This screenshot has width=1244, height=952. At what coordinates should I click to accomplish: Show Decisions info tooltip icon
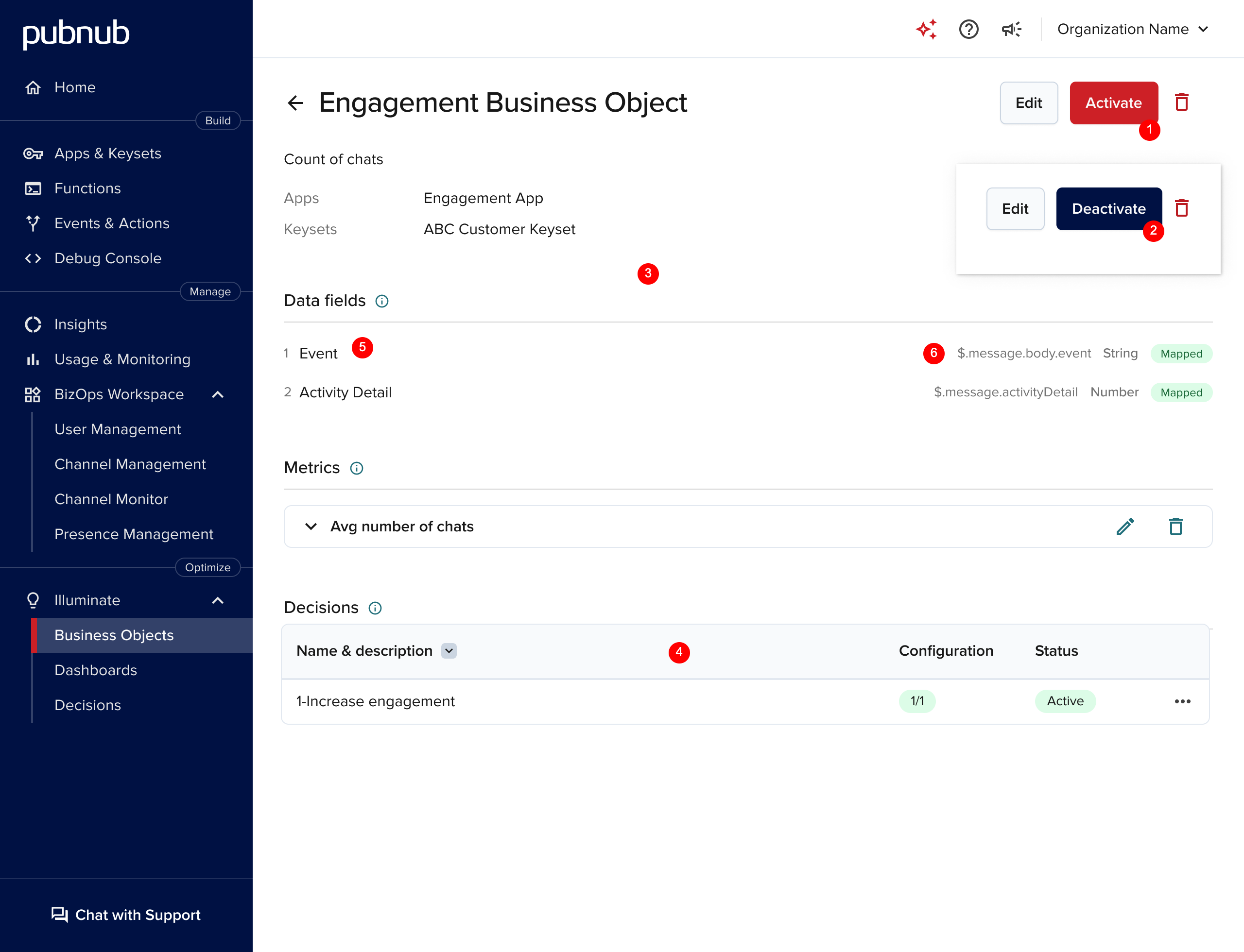coord(375,608)
